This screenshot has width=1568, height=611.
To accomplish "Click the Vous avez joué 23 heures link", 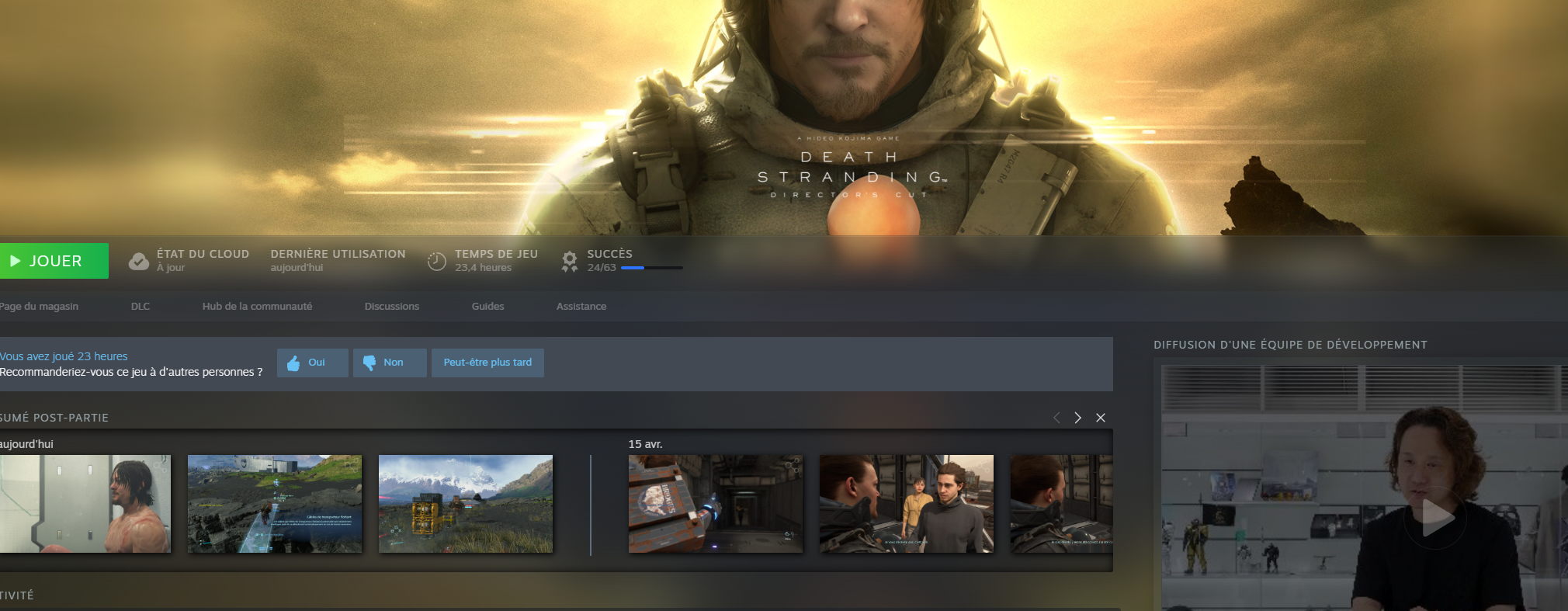I will coord(64,356).
